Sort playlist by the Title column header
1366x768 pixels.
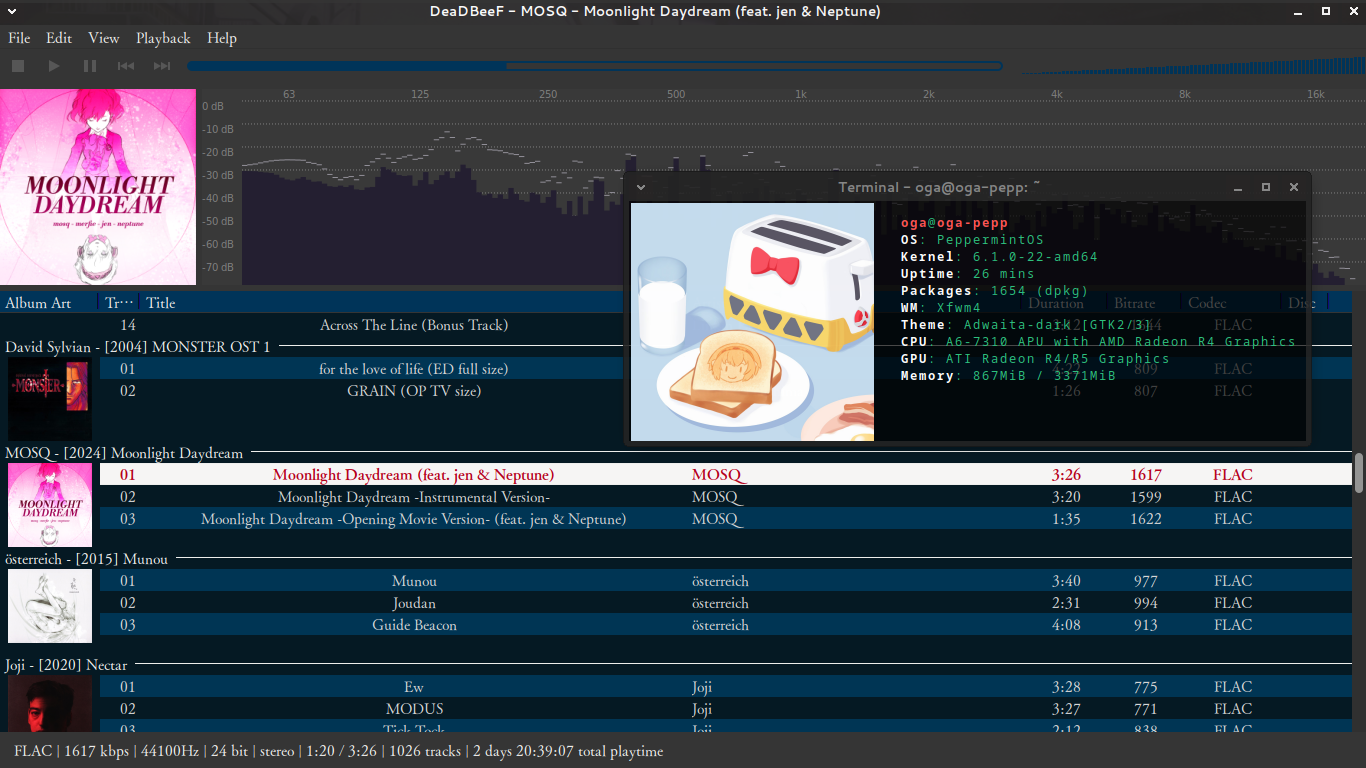(x=160, y=303)
